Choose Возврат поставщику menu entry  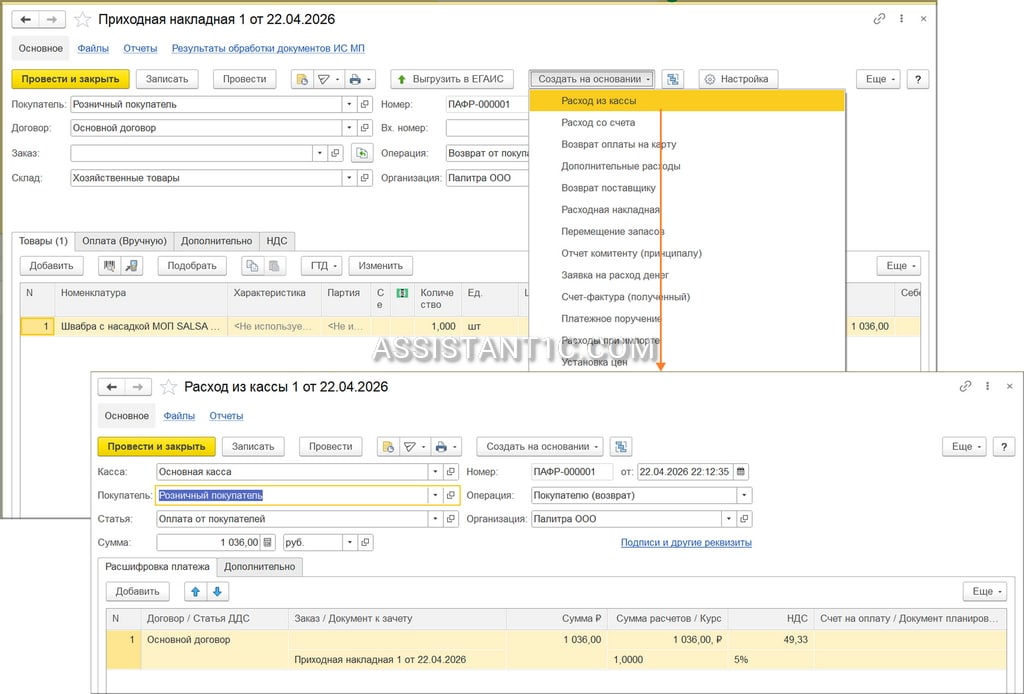coord(609,188)
